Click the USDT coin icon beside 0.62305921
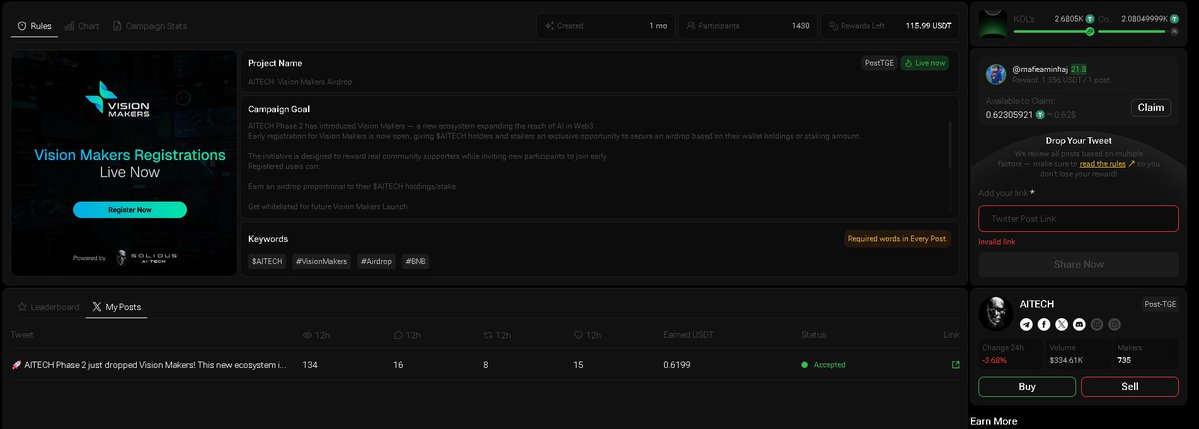The width and height of the screenshot is (1199, 429). click(1041, 115)
